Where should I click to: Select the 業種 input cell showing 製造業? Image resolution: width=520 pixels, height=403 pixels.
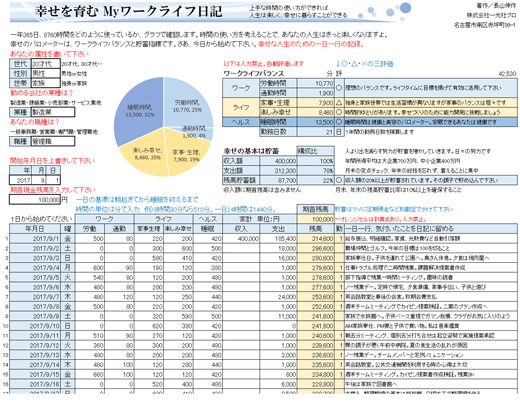53,112
